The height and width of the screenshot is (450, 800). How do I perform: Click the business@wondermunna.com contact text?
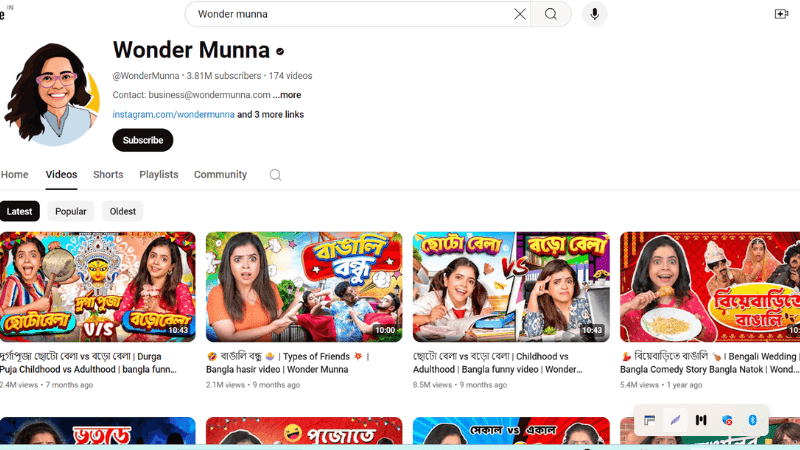pyautogui.click(x=209, y=95)
